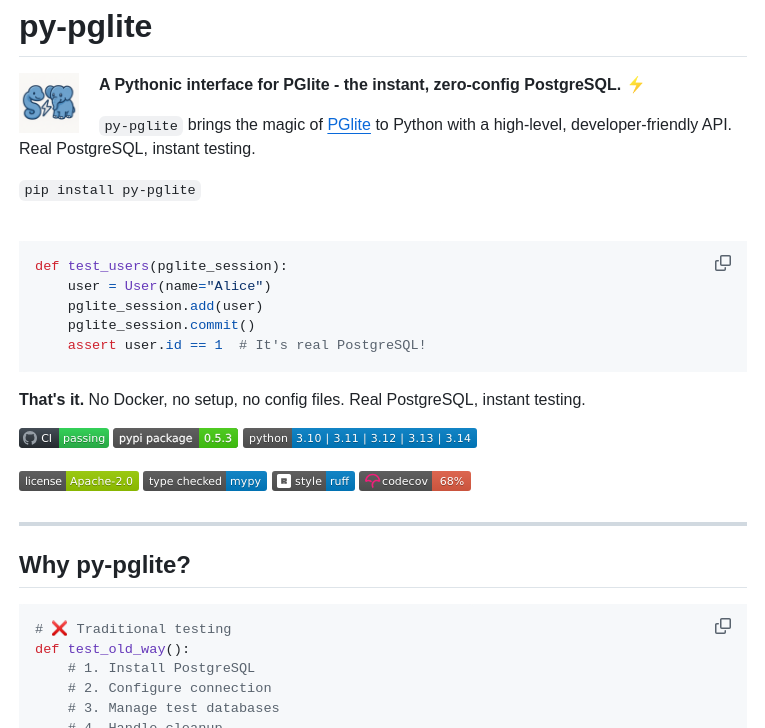The width and height of the screenshot is (765, 728).
Task: Click the py-pglite main heading
Action: [85, 26]
